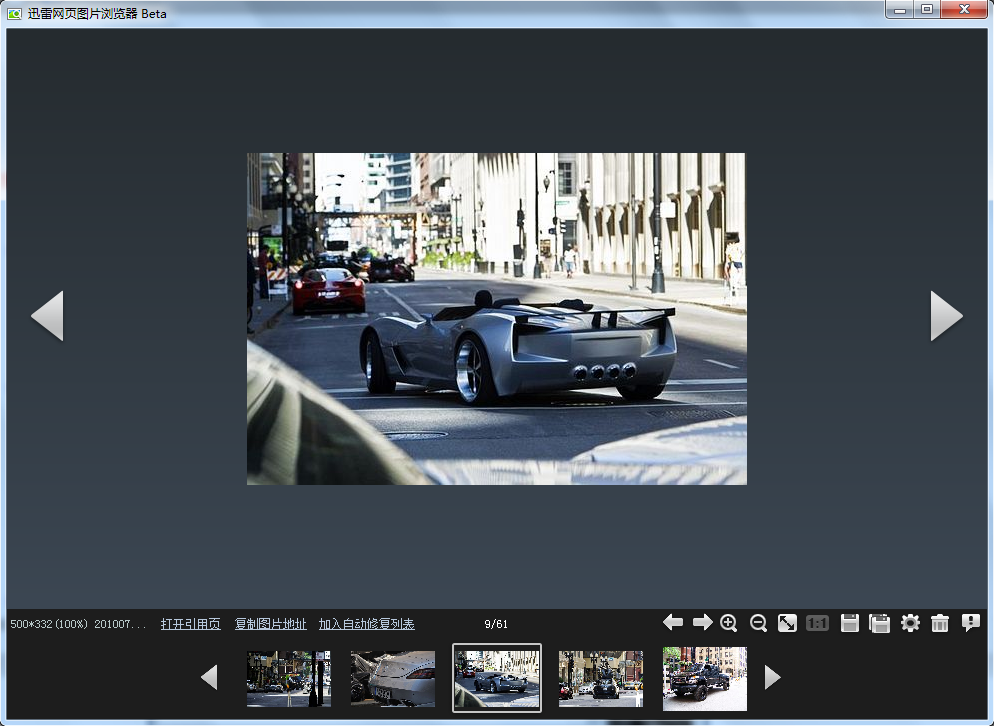Click the 加入自动修复列表 link

point(366,624)
